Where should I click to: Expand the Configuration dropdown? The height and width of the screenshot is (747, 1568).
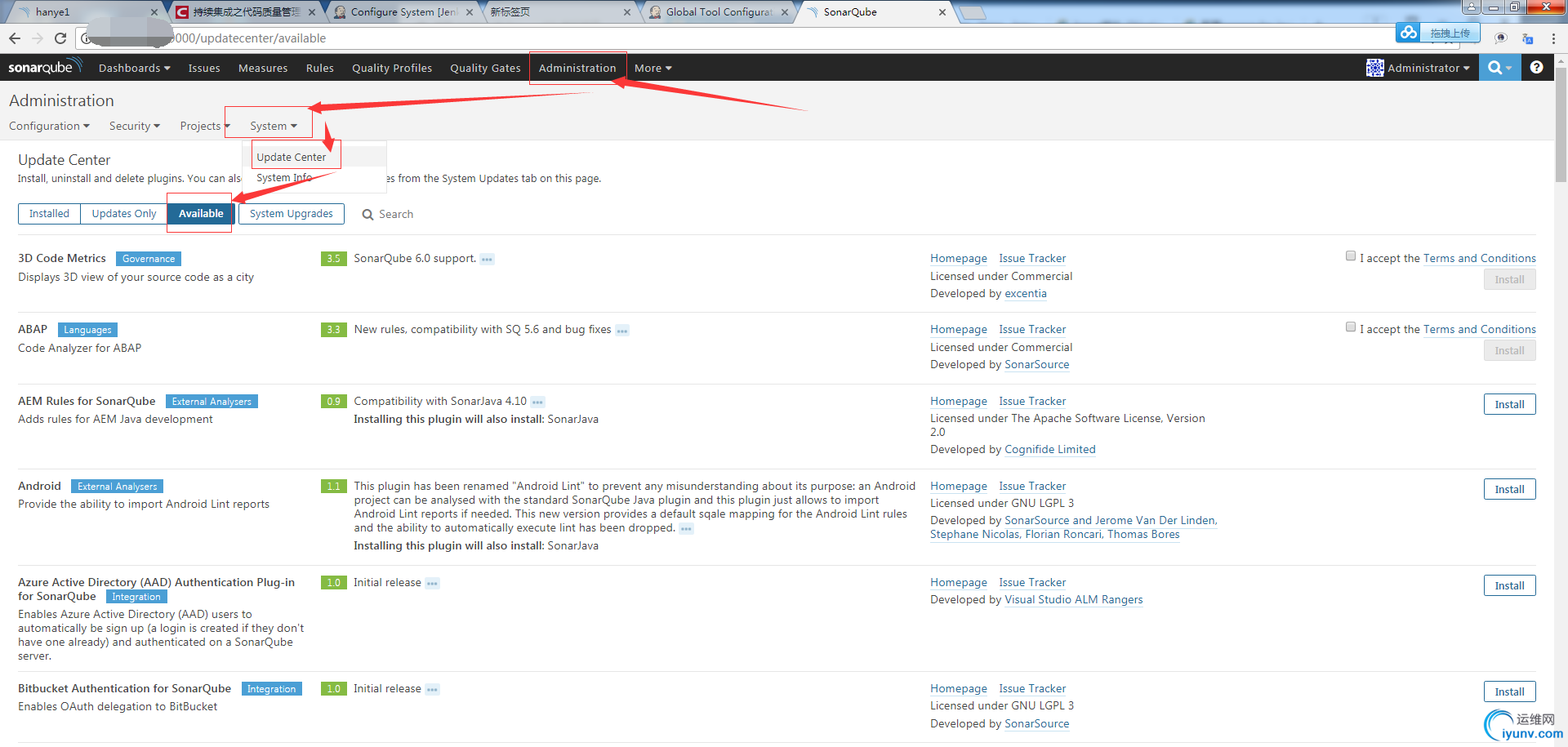49,126
